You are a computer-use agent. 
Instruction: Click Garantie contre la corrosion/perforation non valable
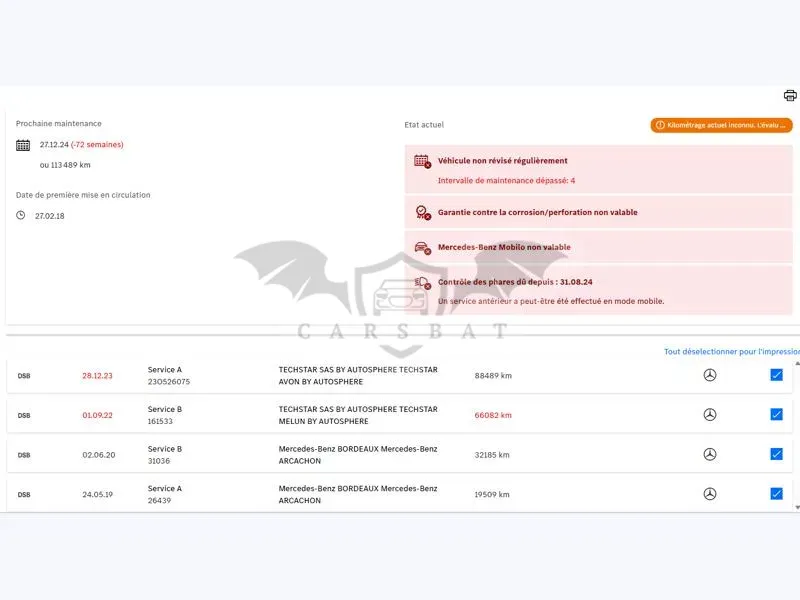point(538,212)
